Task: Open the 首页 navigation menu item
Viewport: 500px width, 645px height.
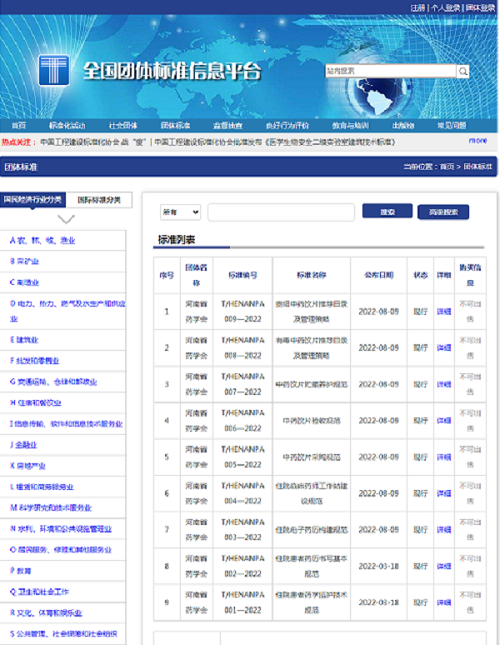Action: pos(19,125)
